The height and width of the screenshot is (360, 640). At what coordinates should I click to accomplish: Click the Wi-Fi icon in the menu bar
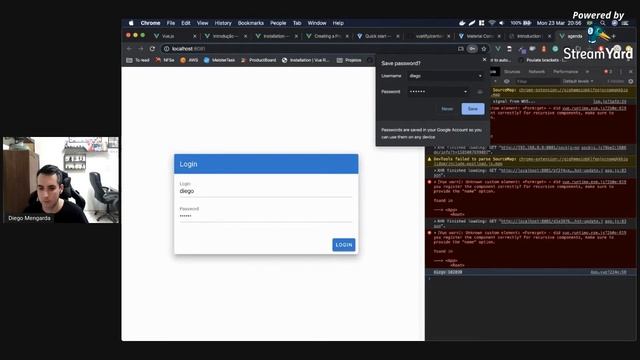coord(491,23)
